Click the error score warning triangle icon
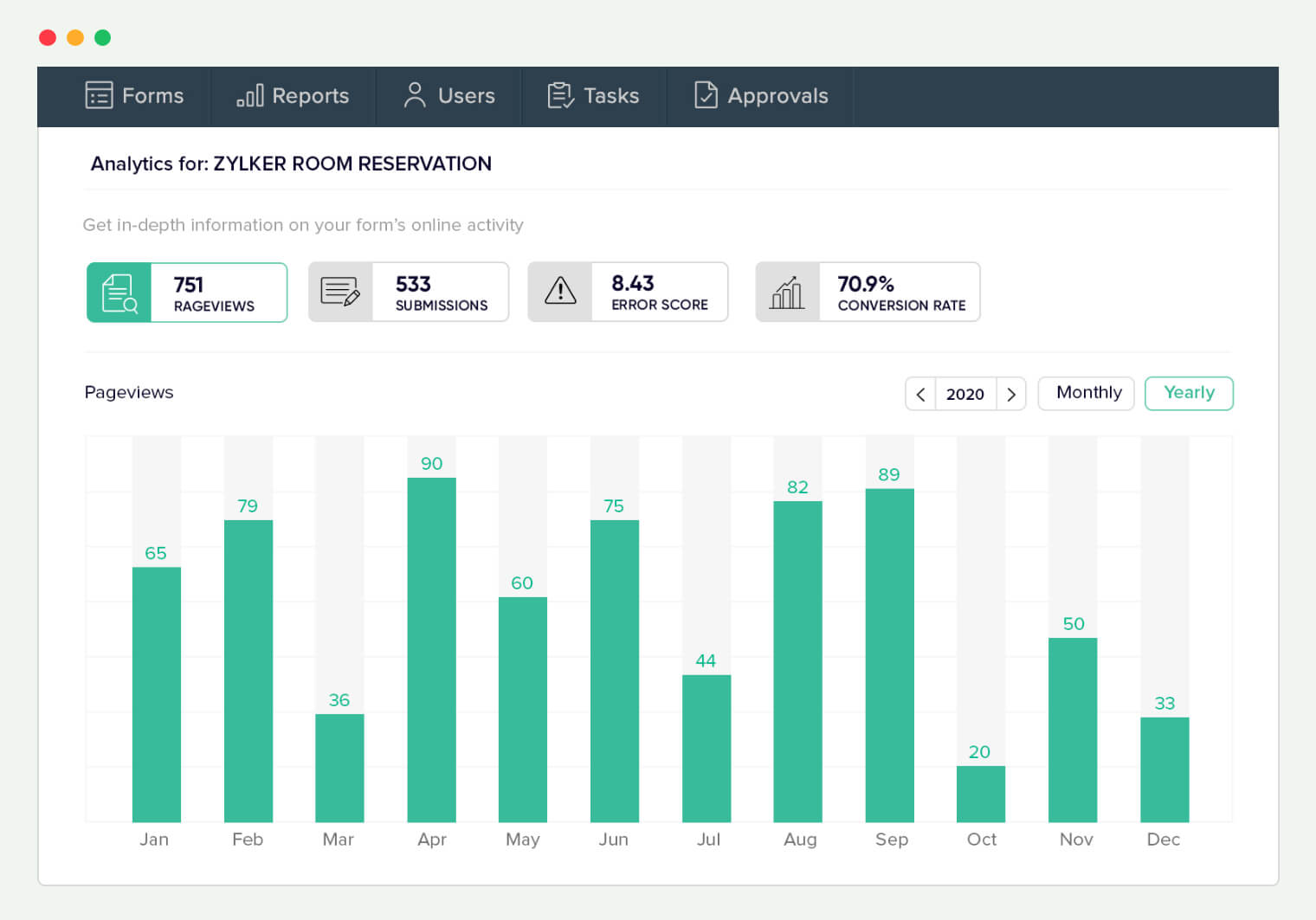 click(560, 292)
